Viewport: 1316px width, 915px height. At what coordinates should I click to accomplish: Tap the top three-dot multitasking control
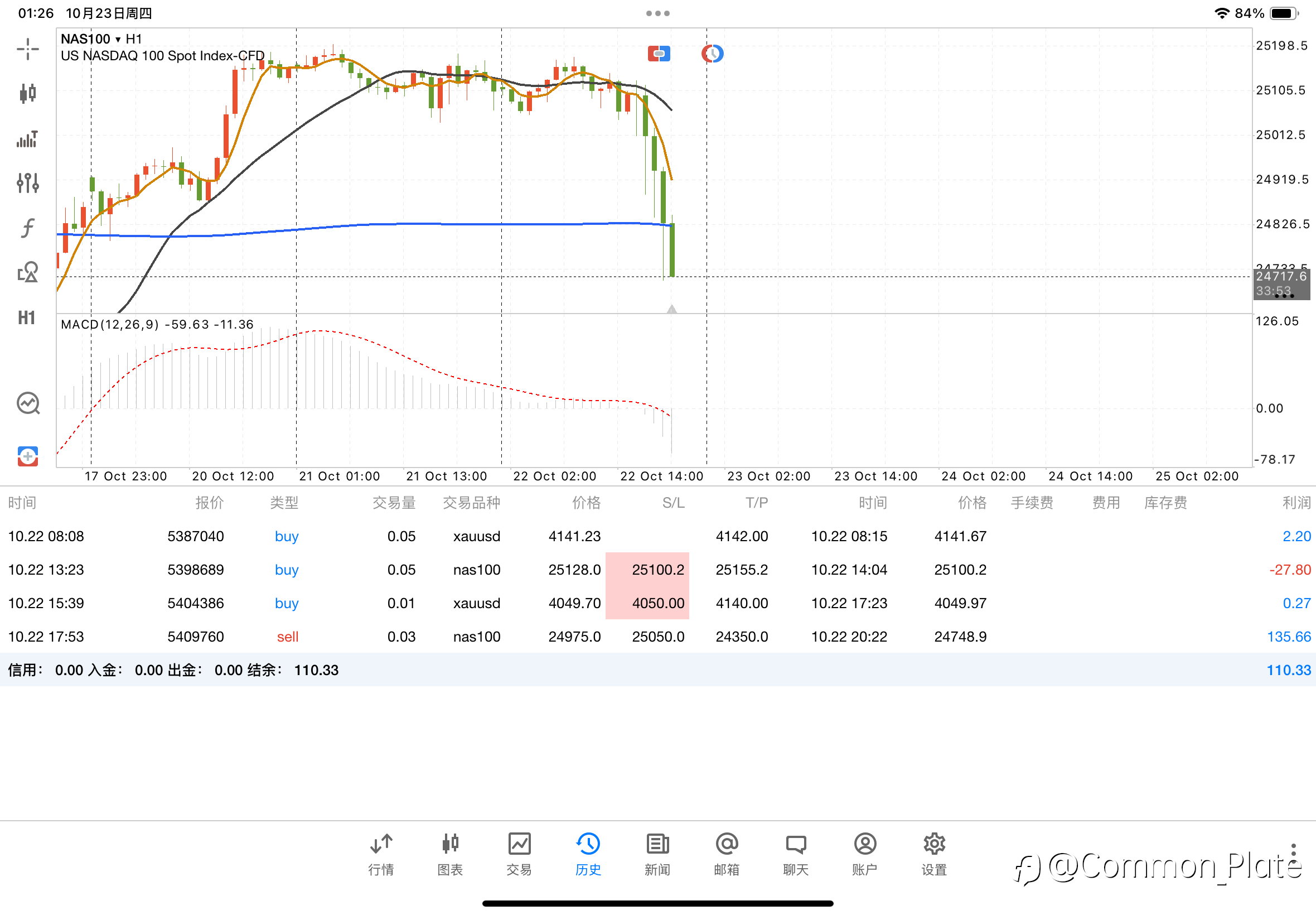(657, 13)
